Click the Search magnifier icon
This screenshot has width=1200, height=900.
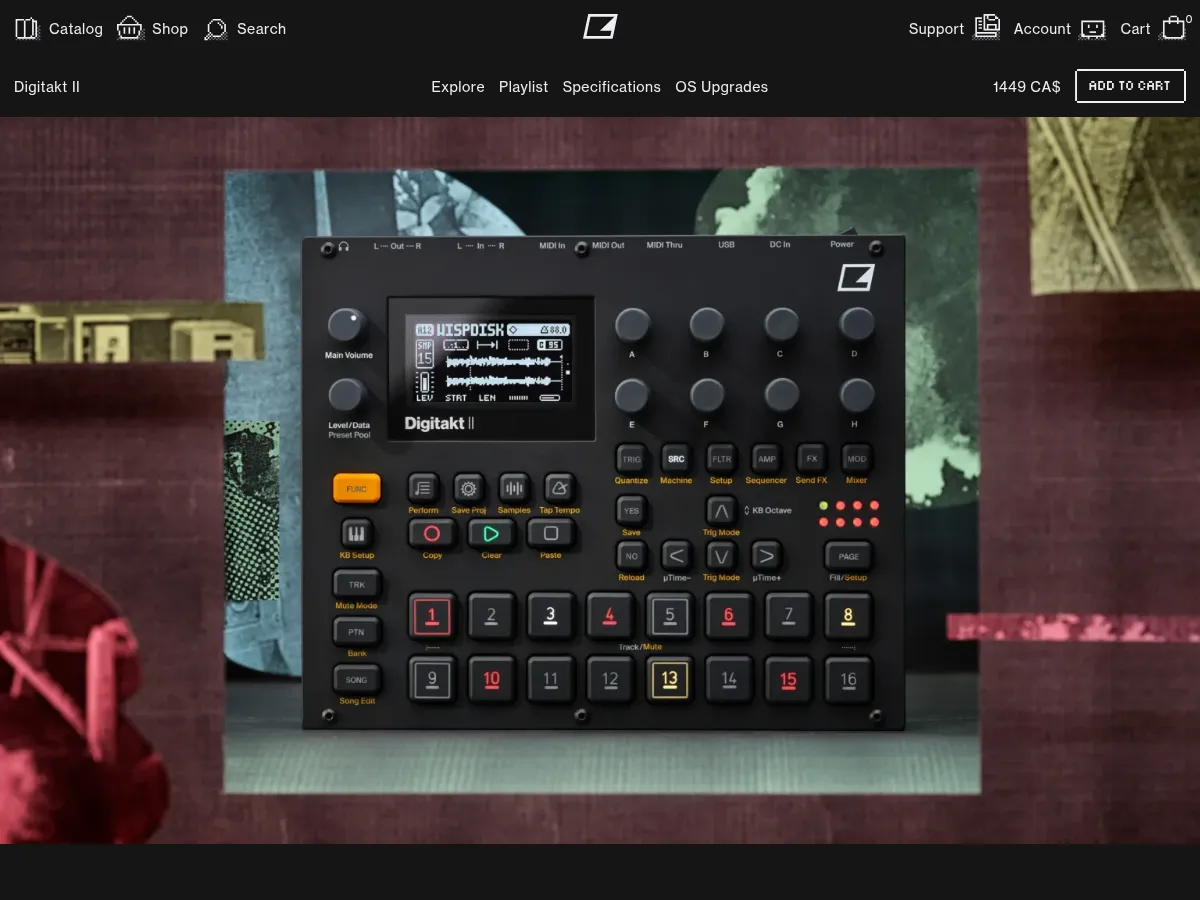point(215,29)
